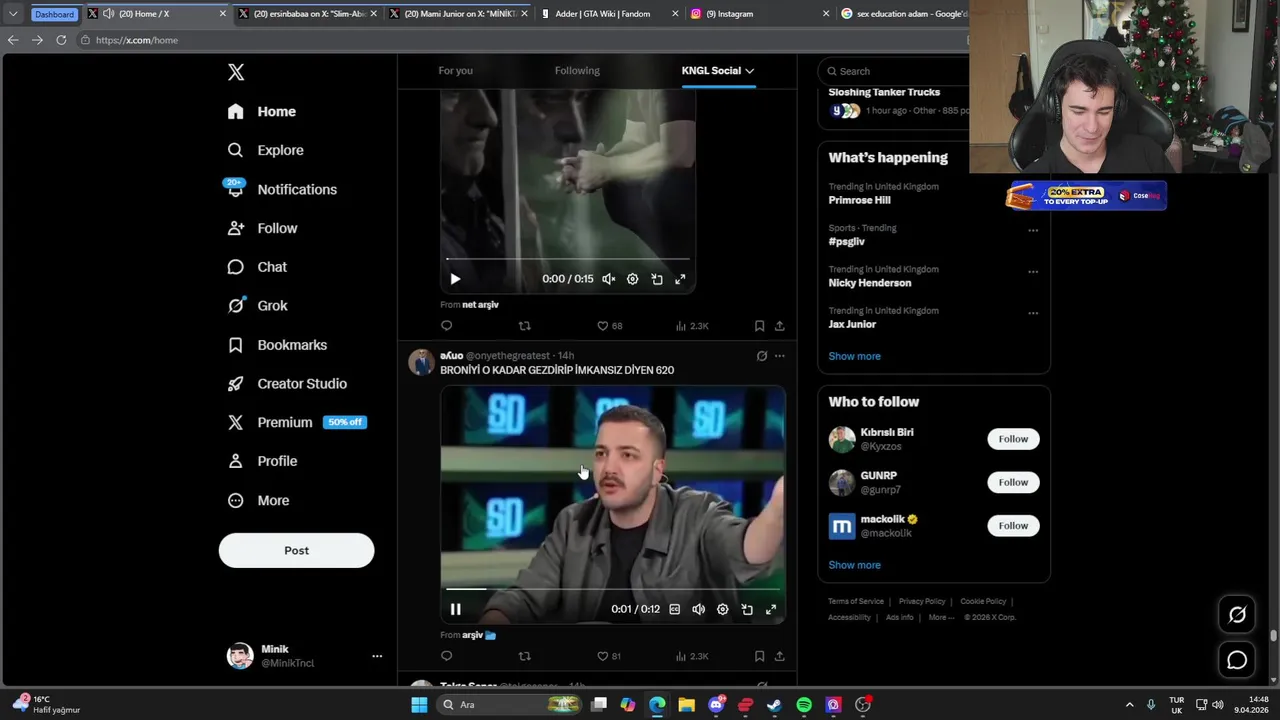Reply to the net arşiv video post
This screenshot has width=1280, height=720.
(x=446, y=326)
